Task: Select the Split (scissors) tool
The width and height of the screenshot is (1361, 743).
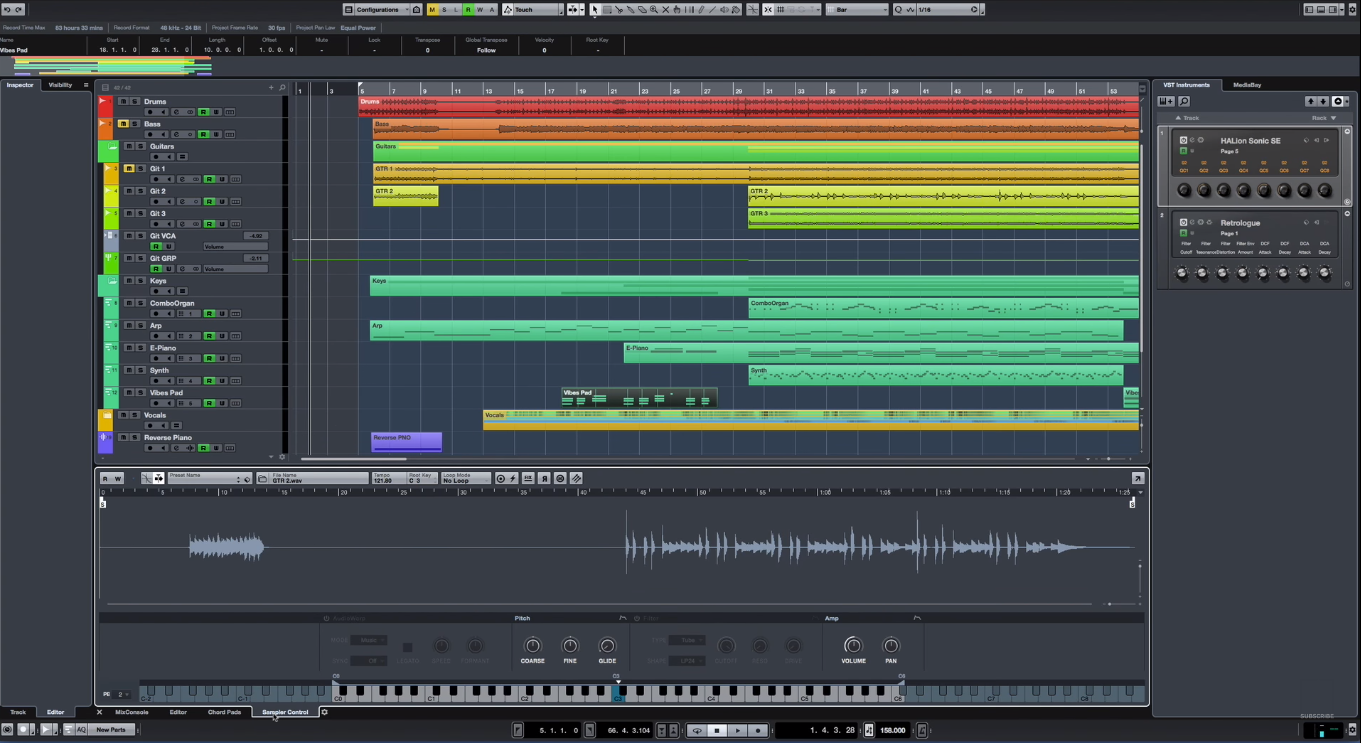Action: 619,9
